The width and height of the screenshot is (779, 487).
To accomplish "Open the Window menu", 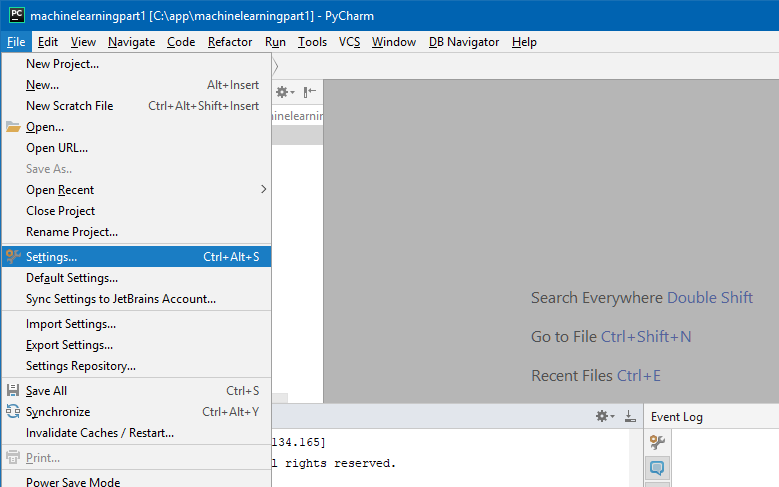I will 393,42.
